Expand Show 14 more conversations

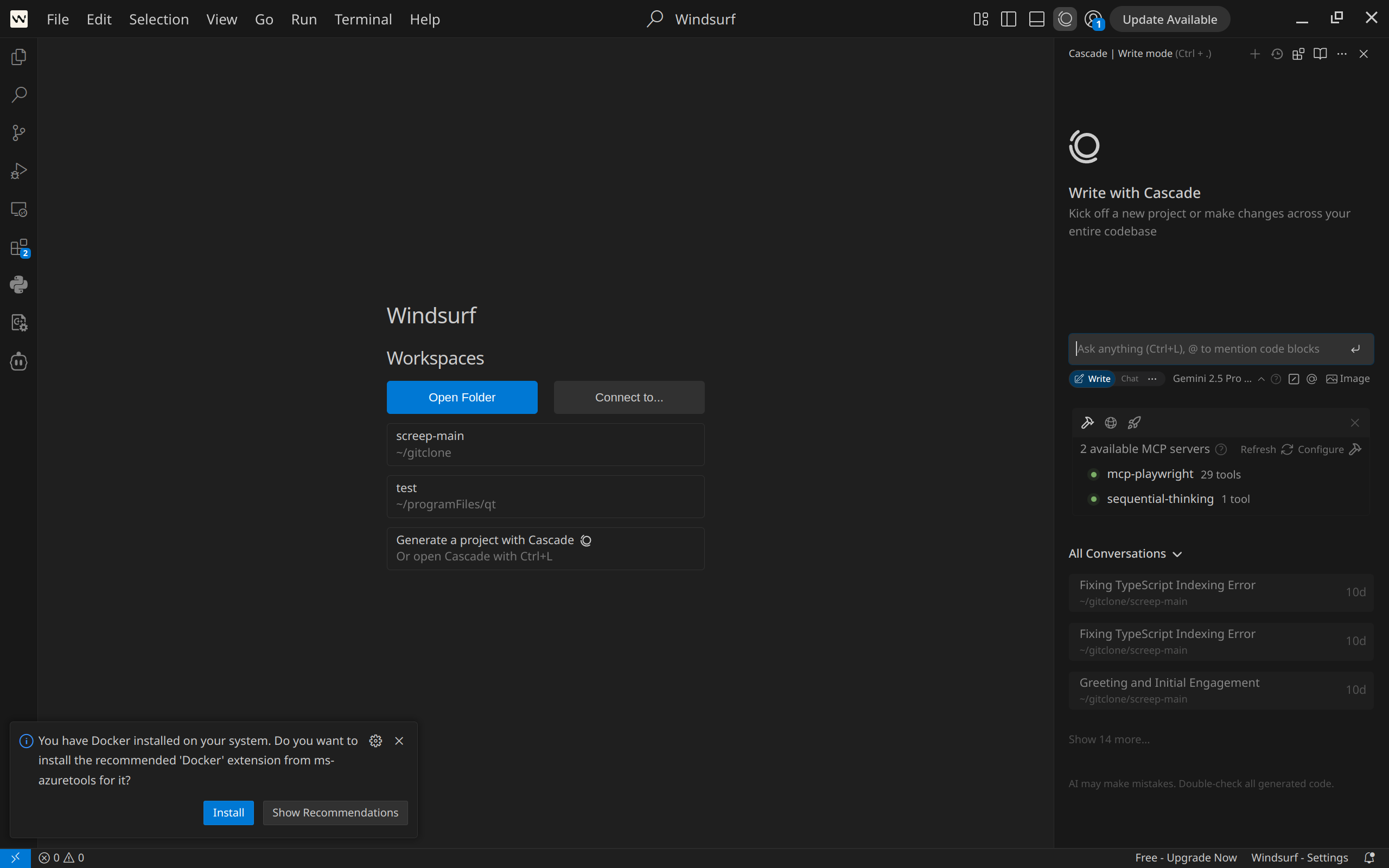click(1109, 739)
